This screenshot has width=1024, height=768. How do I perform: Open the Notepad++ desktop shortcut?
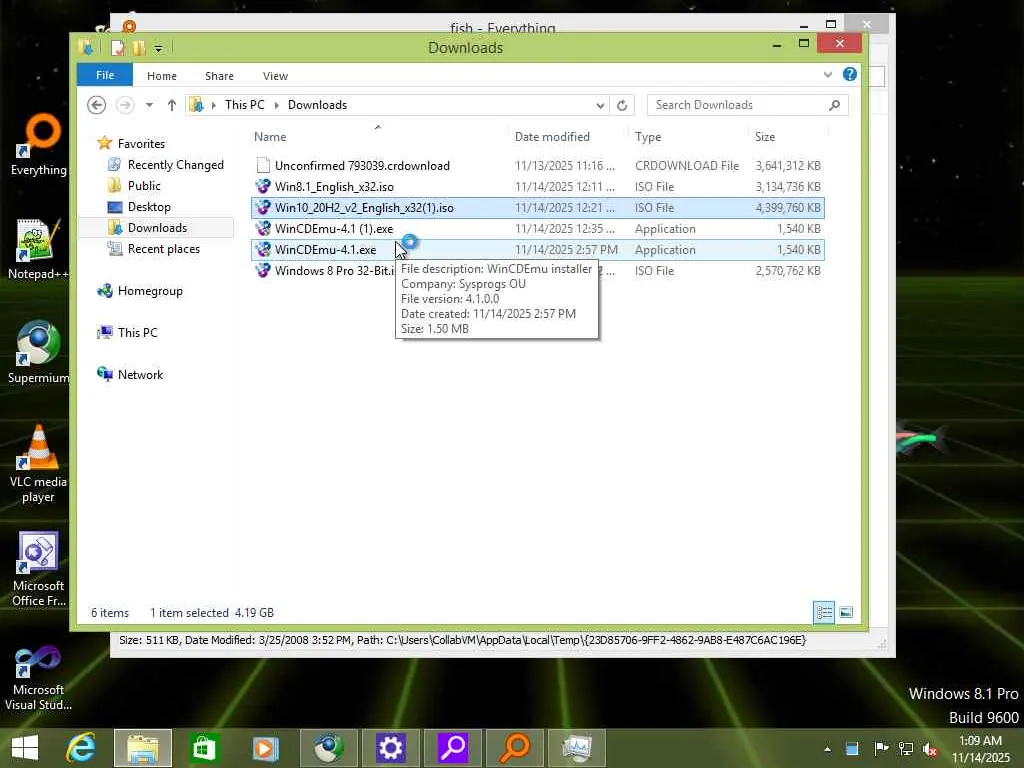[x=38, y=249]
